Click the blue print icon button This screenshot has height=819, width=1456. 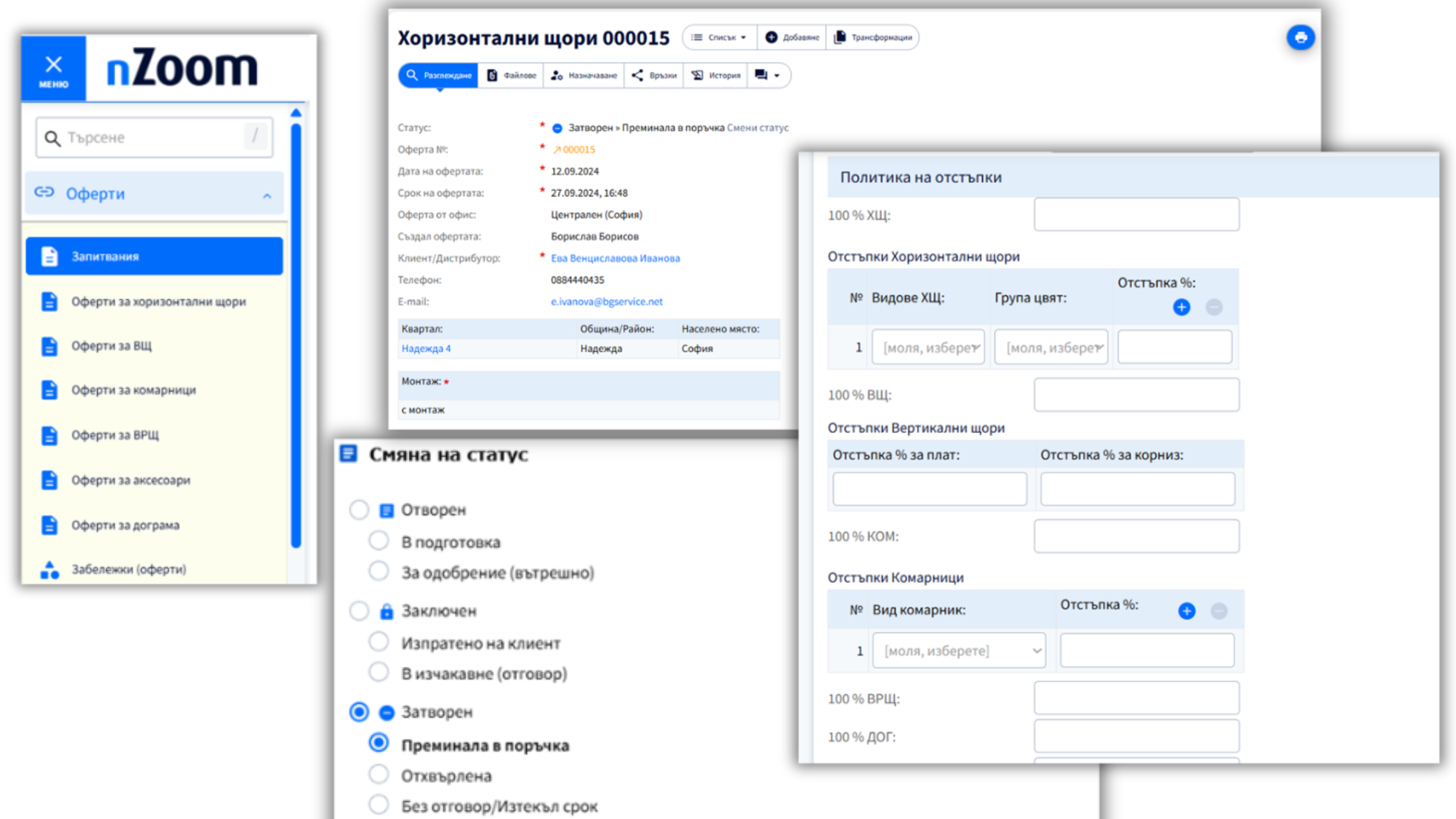click(1300, 38)
